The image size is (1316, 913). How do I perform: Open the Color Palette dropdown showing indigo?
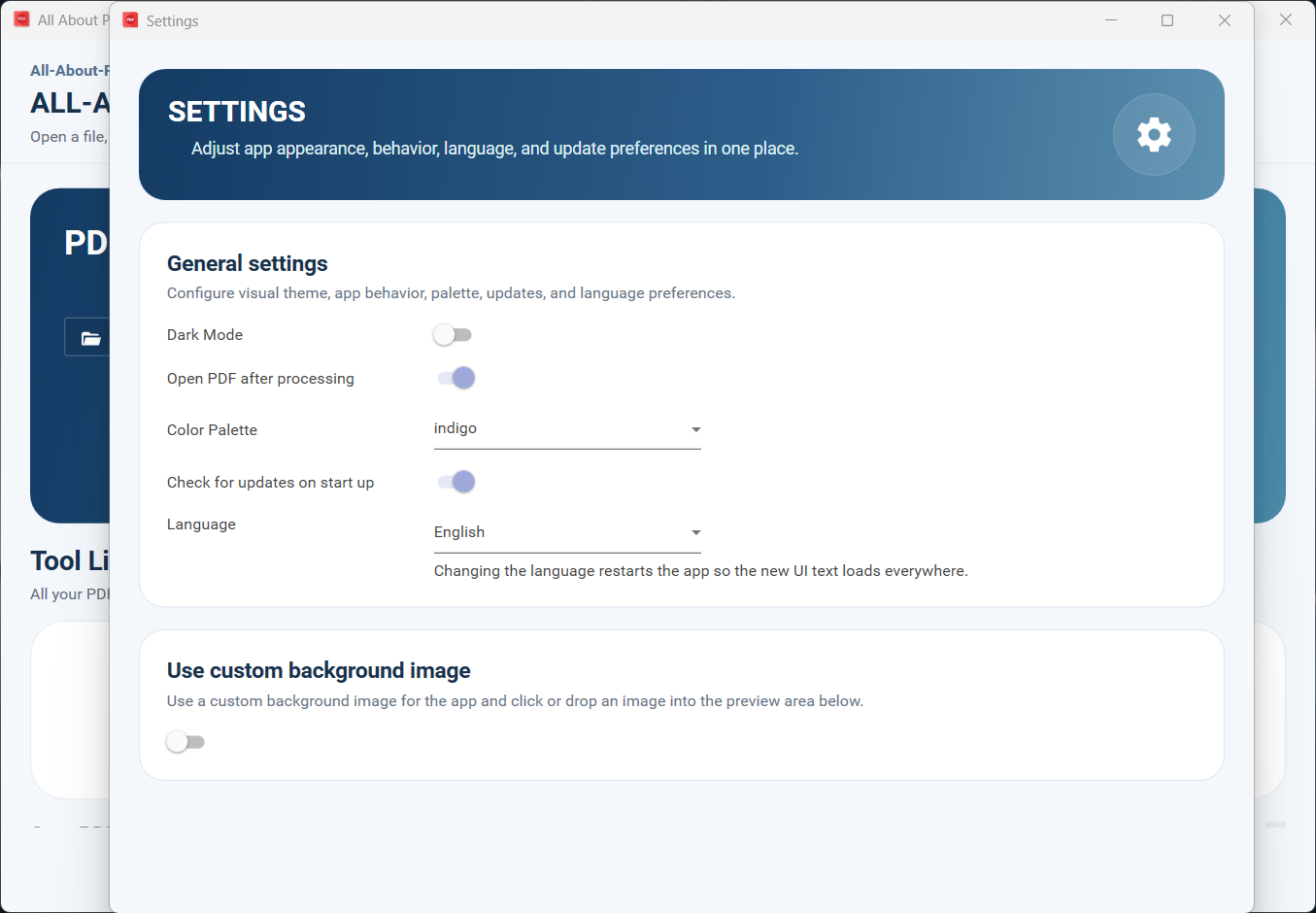pos(567,429)
